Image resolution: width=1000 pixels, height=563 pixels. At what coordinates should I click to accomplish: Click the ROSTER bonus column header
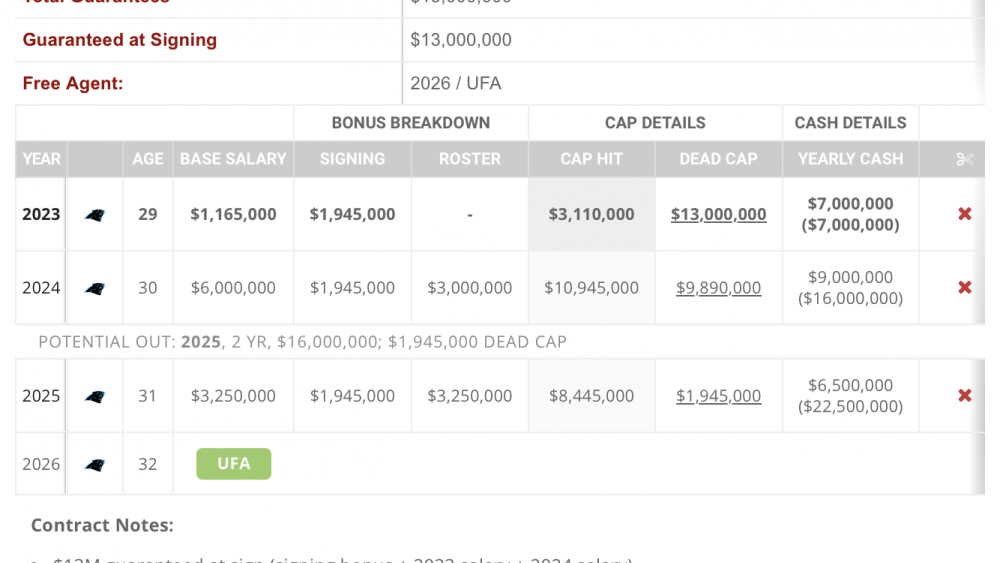pos(469,159)
